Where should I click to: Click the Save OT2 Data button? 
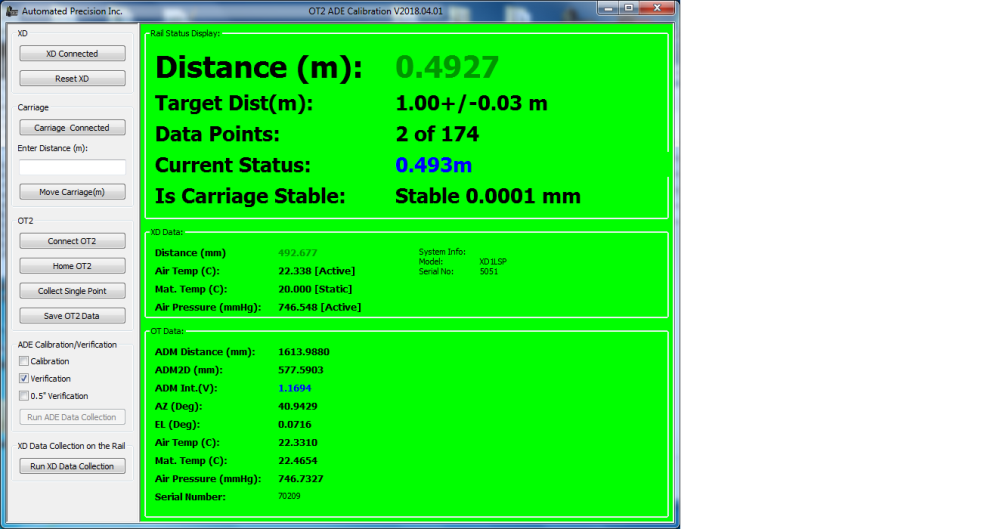[x=72, y=316]
